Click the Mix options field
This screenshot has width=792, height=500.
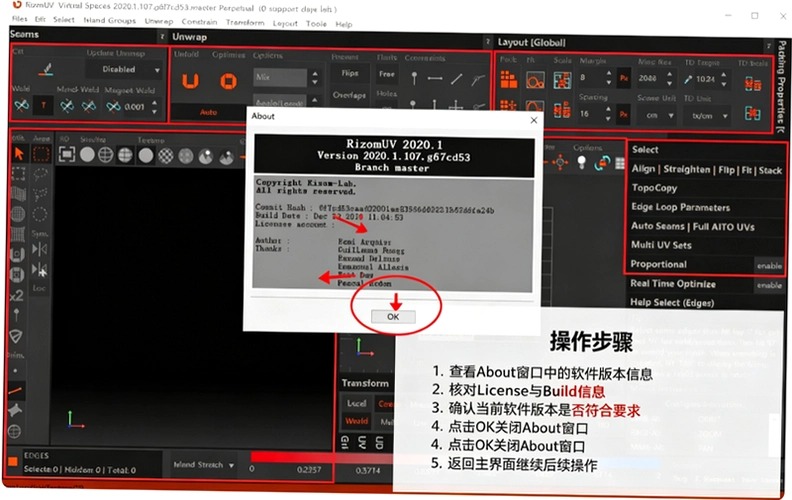[x=280, y=77]
